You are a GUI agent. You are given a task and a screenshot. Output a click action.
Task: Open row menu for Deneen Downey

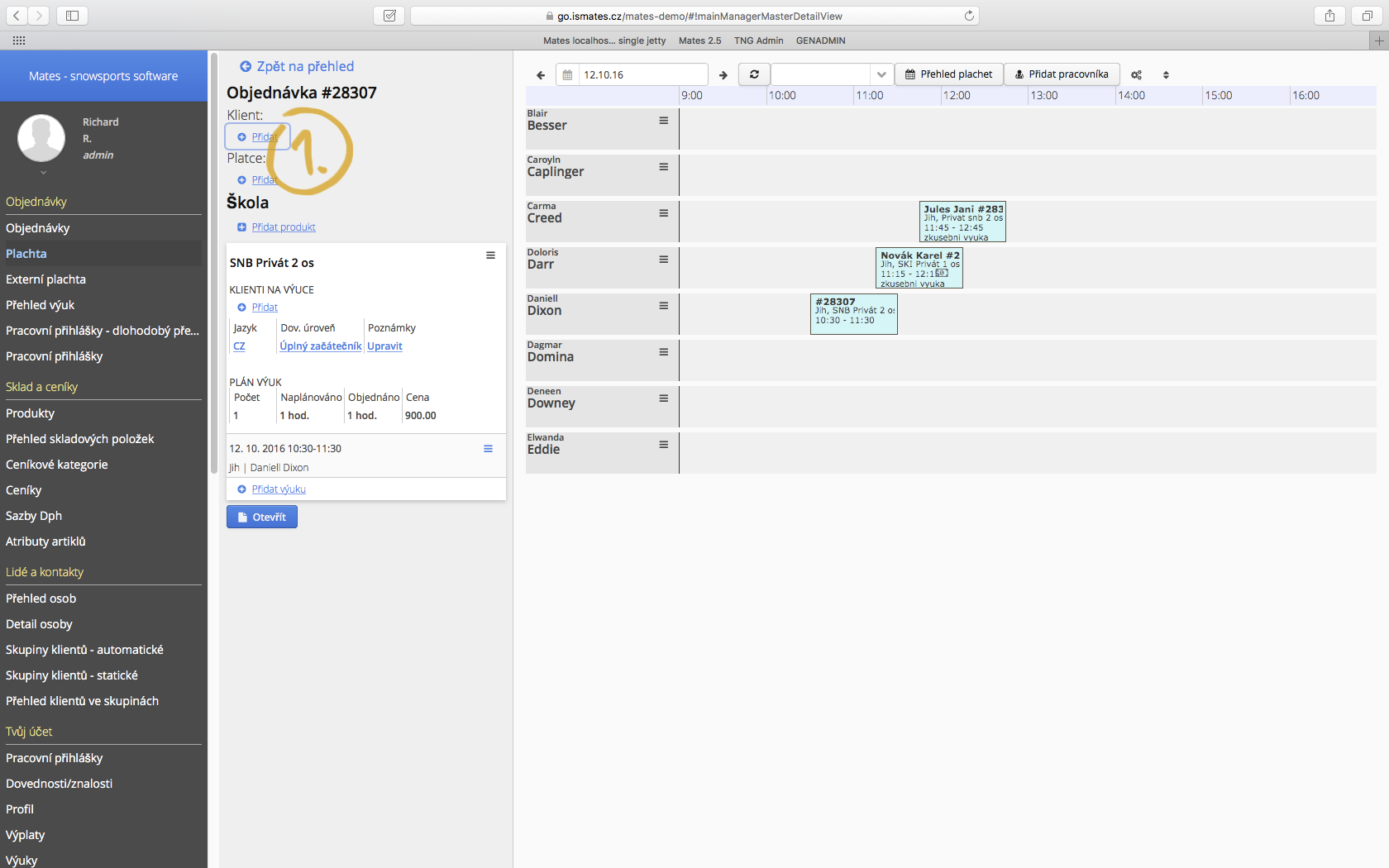tap(663, 398)
